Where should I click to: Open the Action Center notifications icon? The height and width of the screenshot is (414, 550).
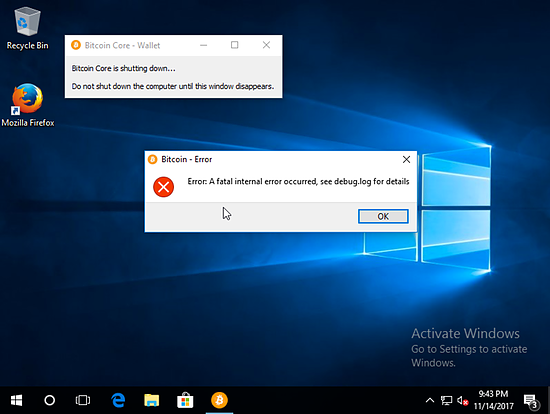531,401
